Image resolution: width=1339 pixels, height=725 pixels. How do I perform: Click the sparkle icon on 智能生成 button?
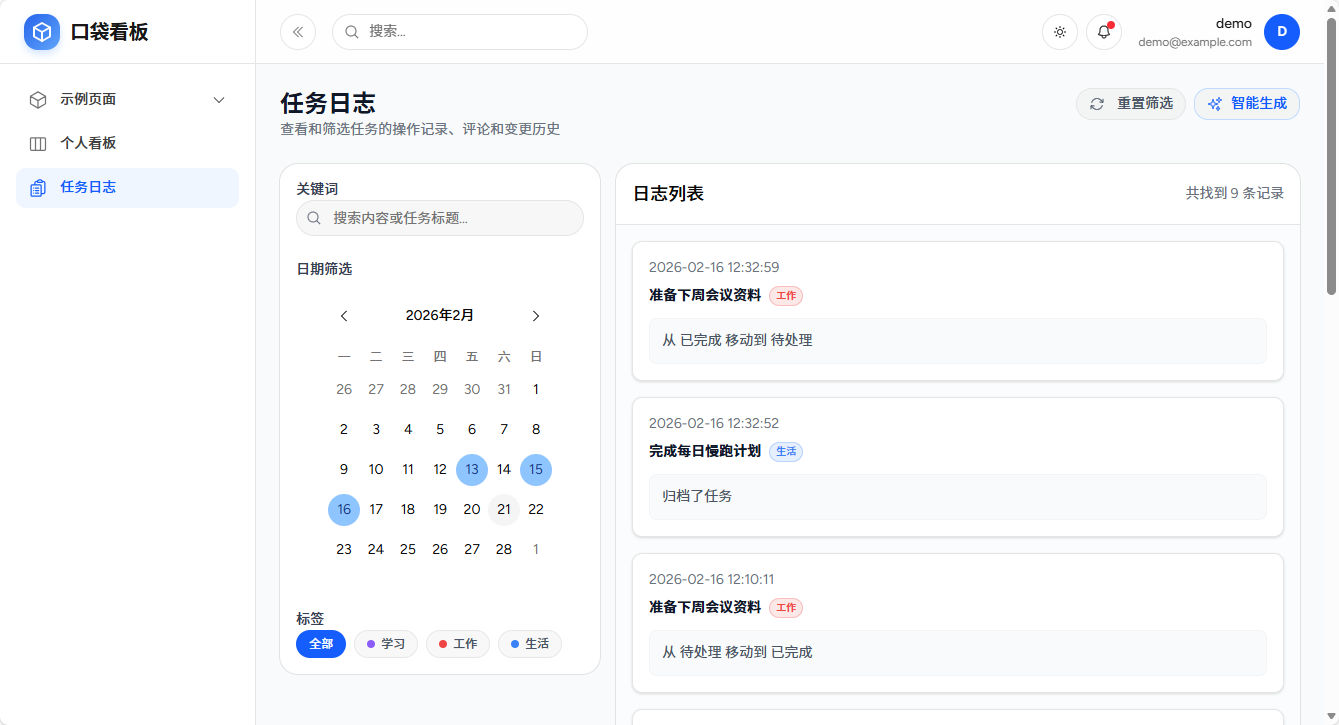(x=1214, y=103)
